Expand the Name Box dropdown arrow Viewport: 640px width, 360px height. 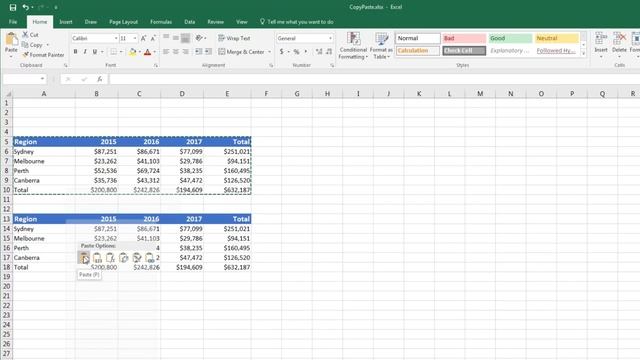pyautogui.click(x=42, y=79)
